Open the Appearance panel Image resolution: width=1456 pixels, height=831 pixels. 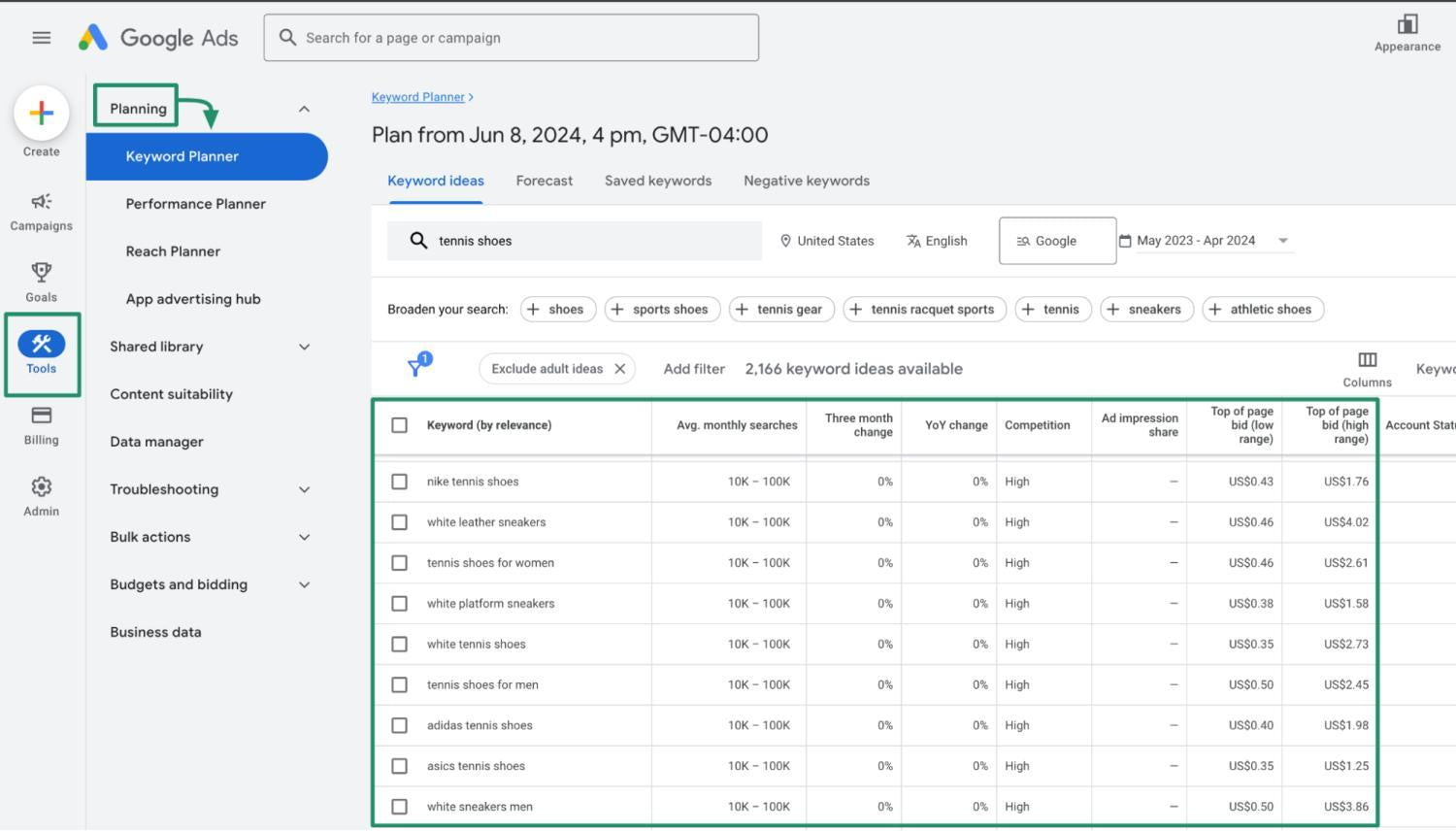(x=1406, y=32)
